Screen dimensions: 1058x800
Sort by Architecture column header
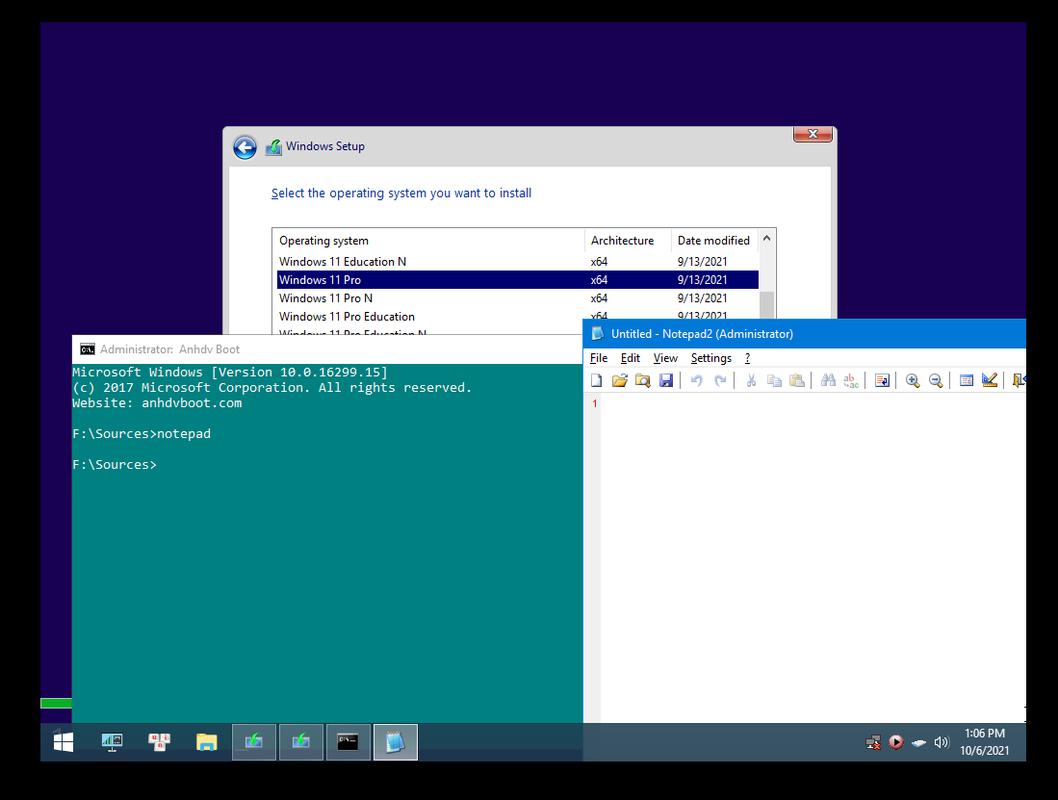[628, 241]
